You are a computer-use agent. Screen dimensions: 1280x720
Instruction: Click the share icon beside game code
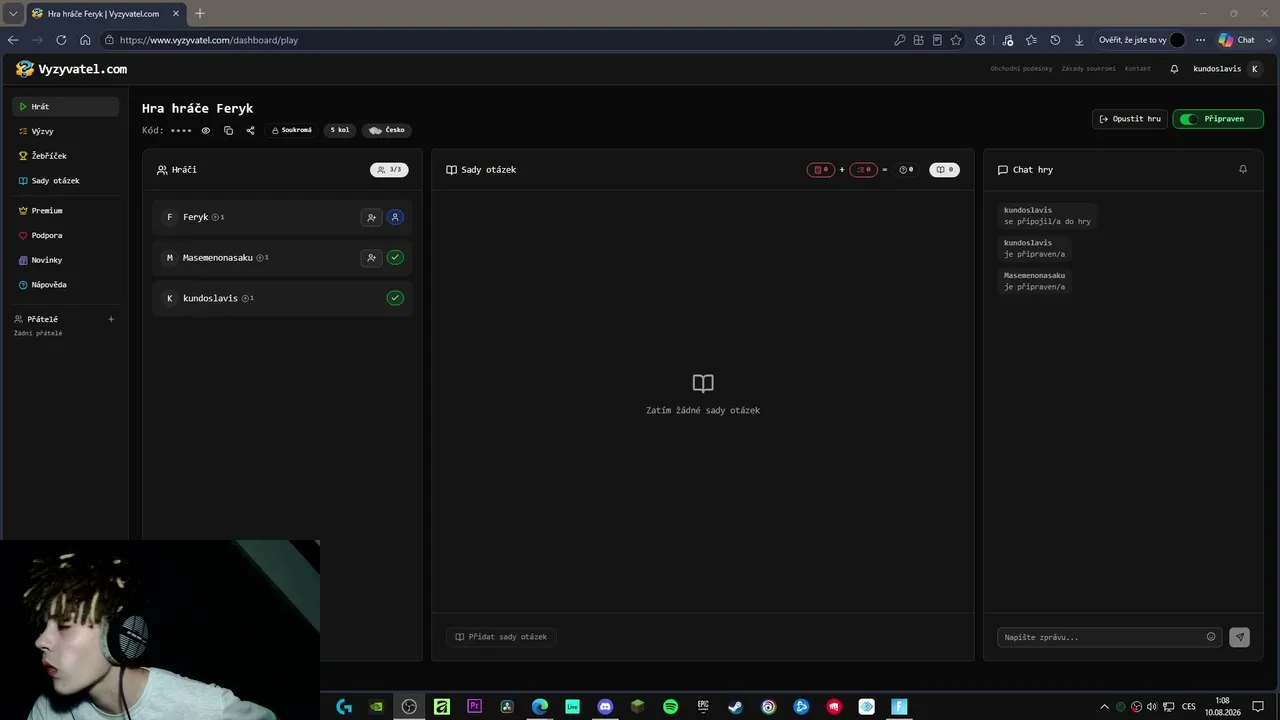(250, 130)
